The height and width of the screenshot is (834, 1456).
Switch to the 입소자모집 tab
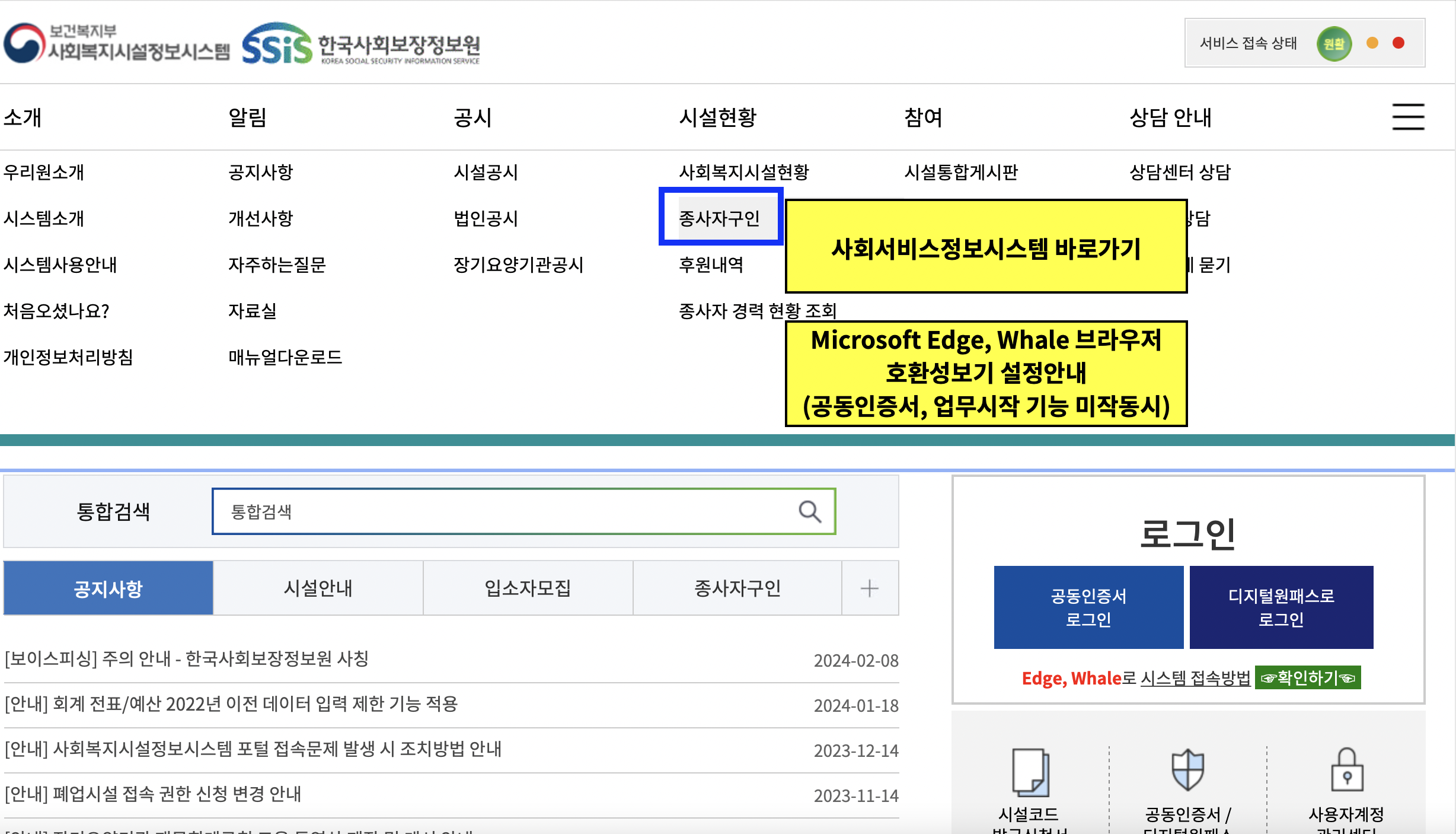pyautogui.click(x=528, y=588)
